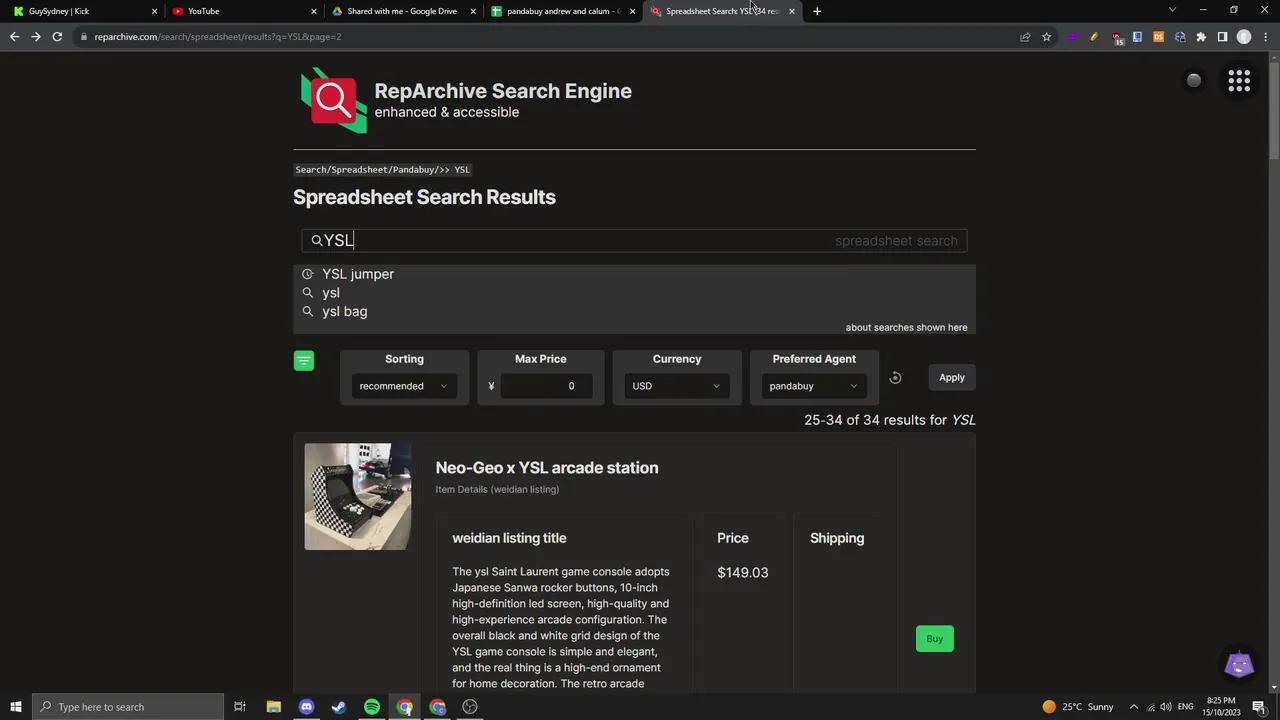Open the Currency USD dropdown
Image resolution: width=1280 pixels, height=720 pixels.
(x=677, y=386)
